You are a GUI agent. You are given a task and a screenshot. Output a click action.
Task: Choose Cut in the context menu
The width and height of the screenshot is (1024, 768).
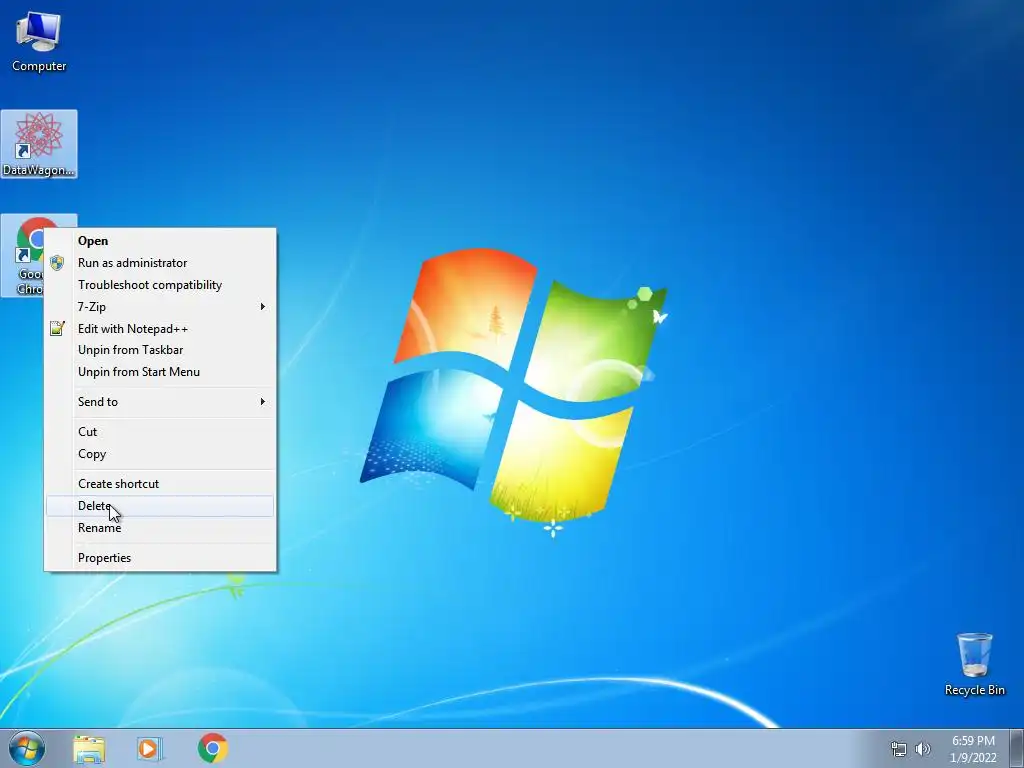click(160, 432)
